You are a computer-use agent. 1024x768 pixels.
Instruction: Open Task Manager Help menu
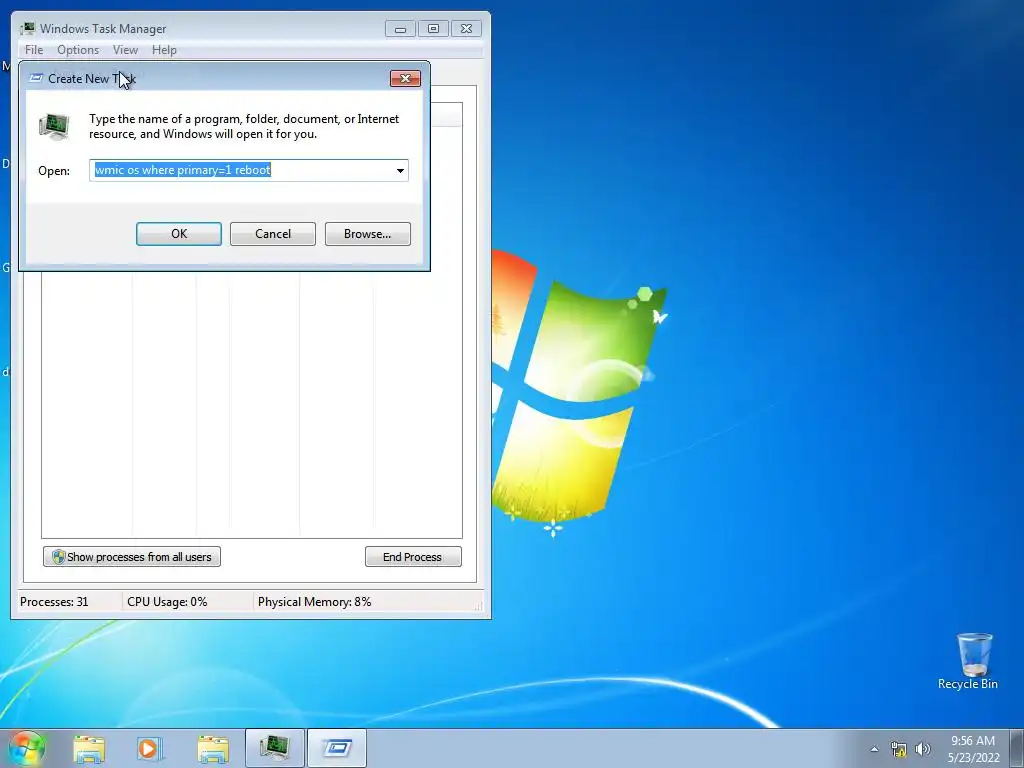click(x=164, y=50)
